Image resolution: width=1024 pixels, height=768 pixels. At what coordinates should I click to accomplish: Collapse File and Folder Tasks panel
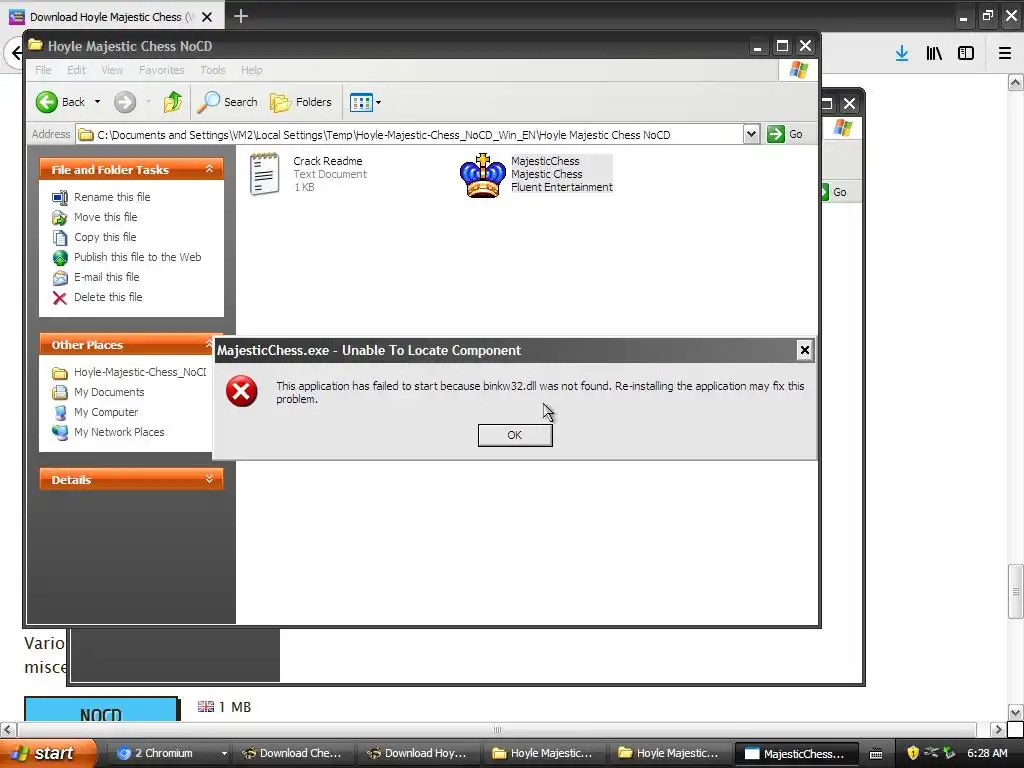coord(209,169)
